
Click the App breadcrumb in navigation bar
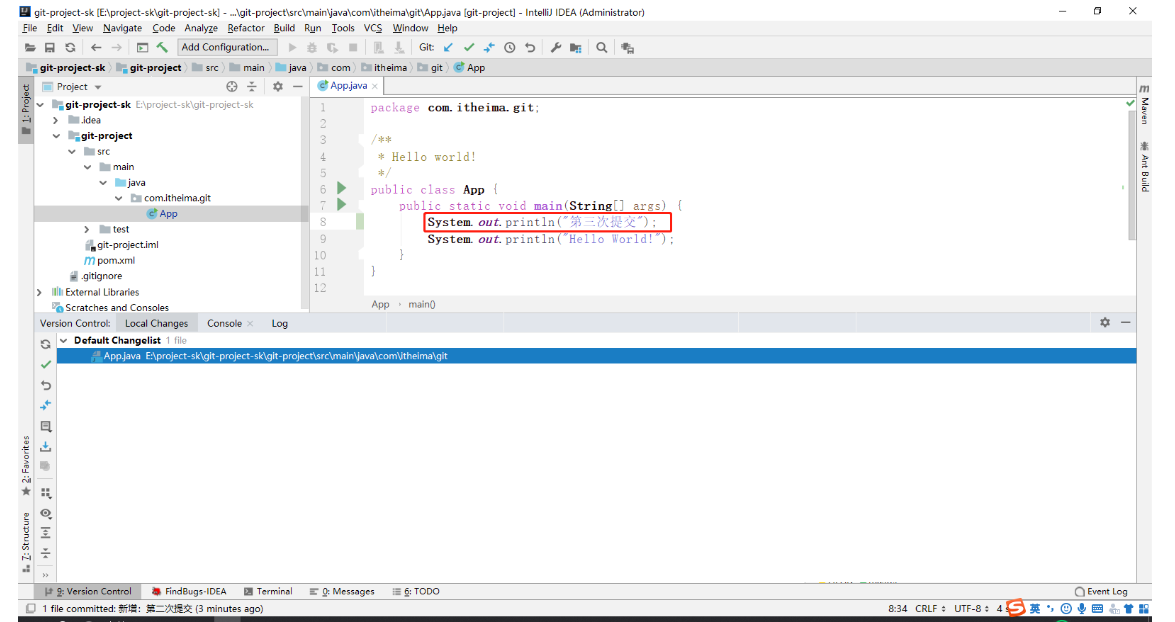click(x=469, y=67)
